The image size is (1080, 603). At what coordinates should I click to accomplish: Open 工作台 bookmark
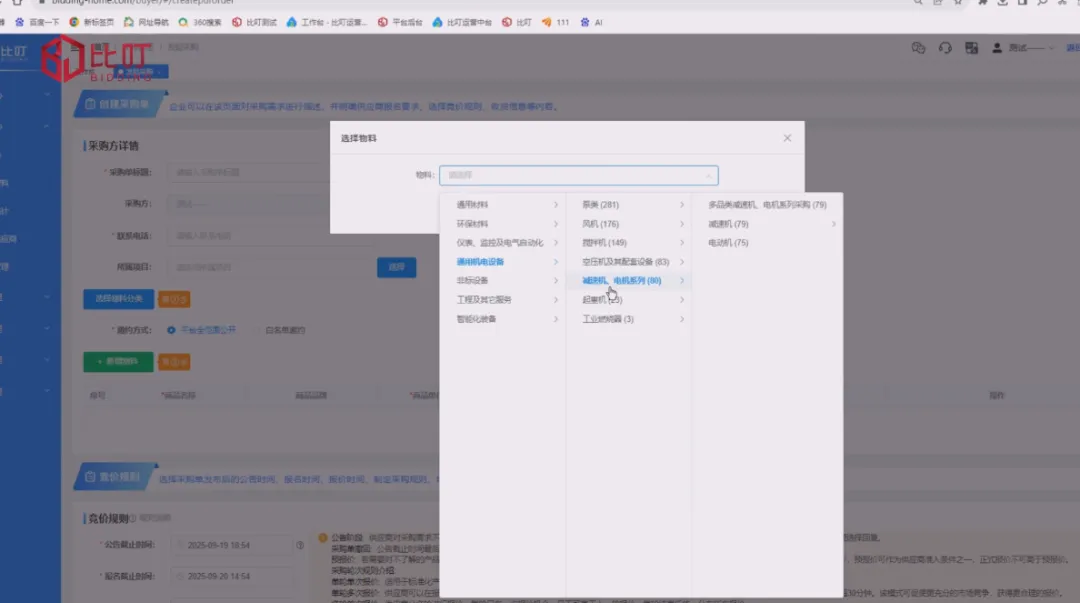point(326,22)
